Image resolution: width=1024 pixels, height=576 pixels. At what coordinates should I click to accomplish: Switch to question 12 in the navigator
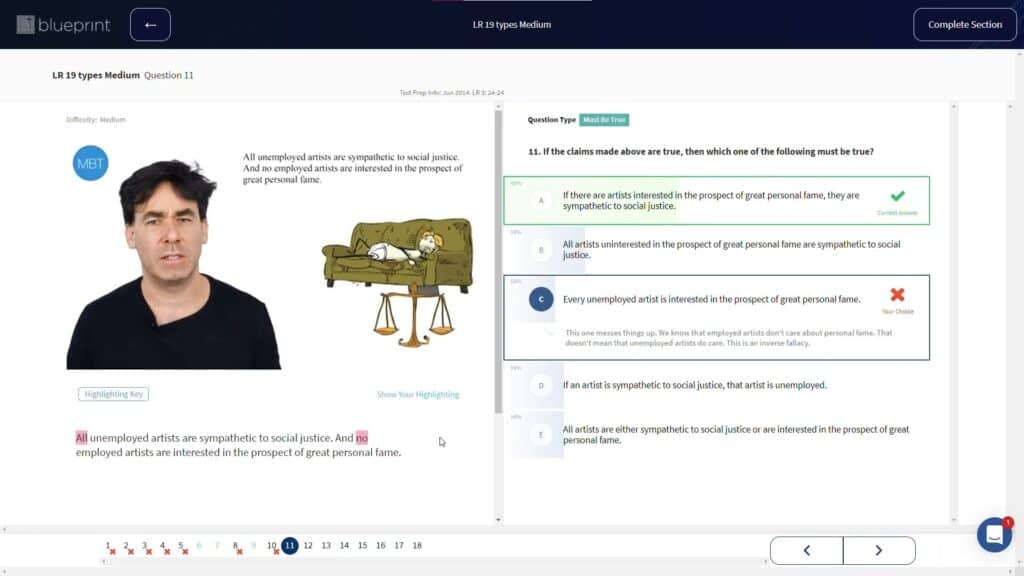(307, 545)
